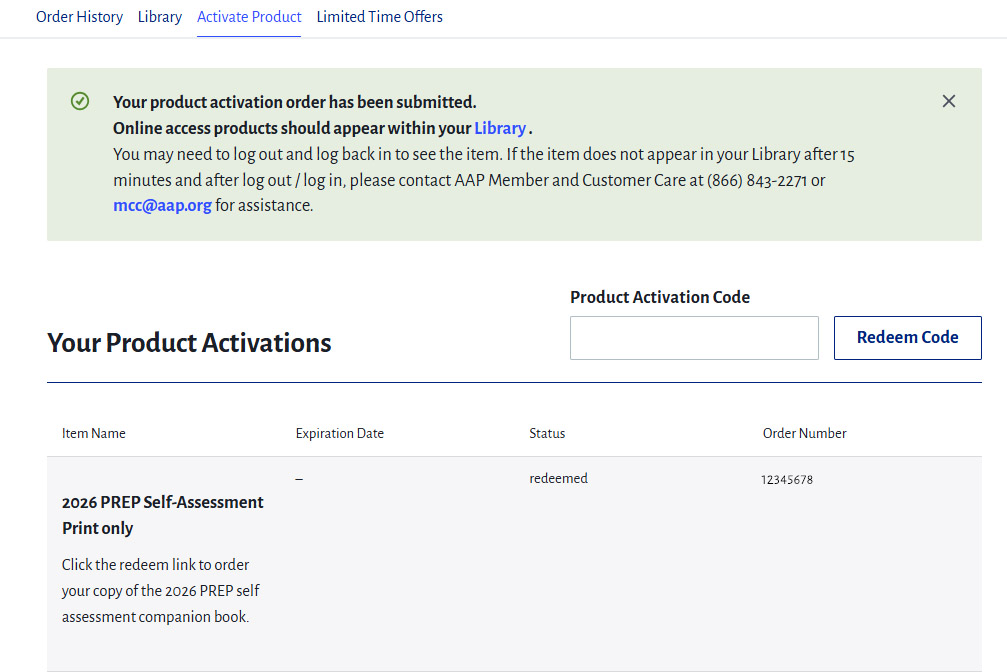The image size is (1007, 672).
Task: Click the Your Product Activations heading
Action: 189,343
